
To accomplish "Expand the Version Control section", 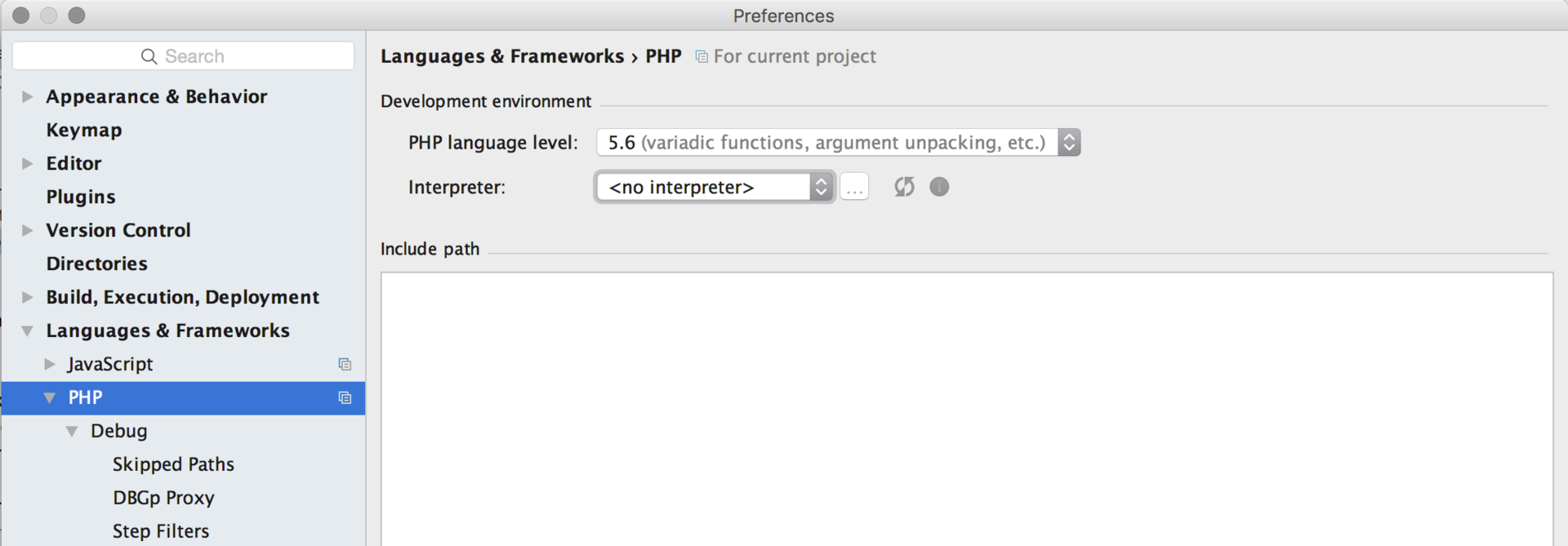I will 27,230.
